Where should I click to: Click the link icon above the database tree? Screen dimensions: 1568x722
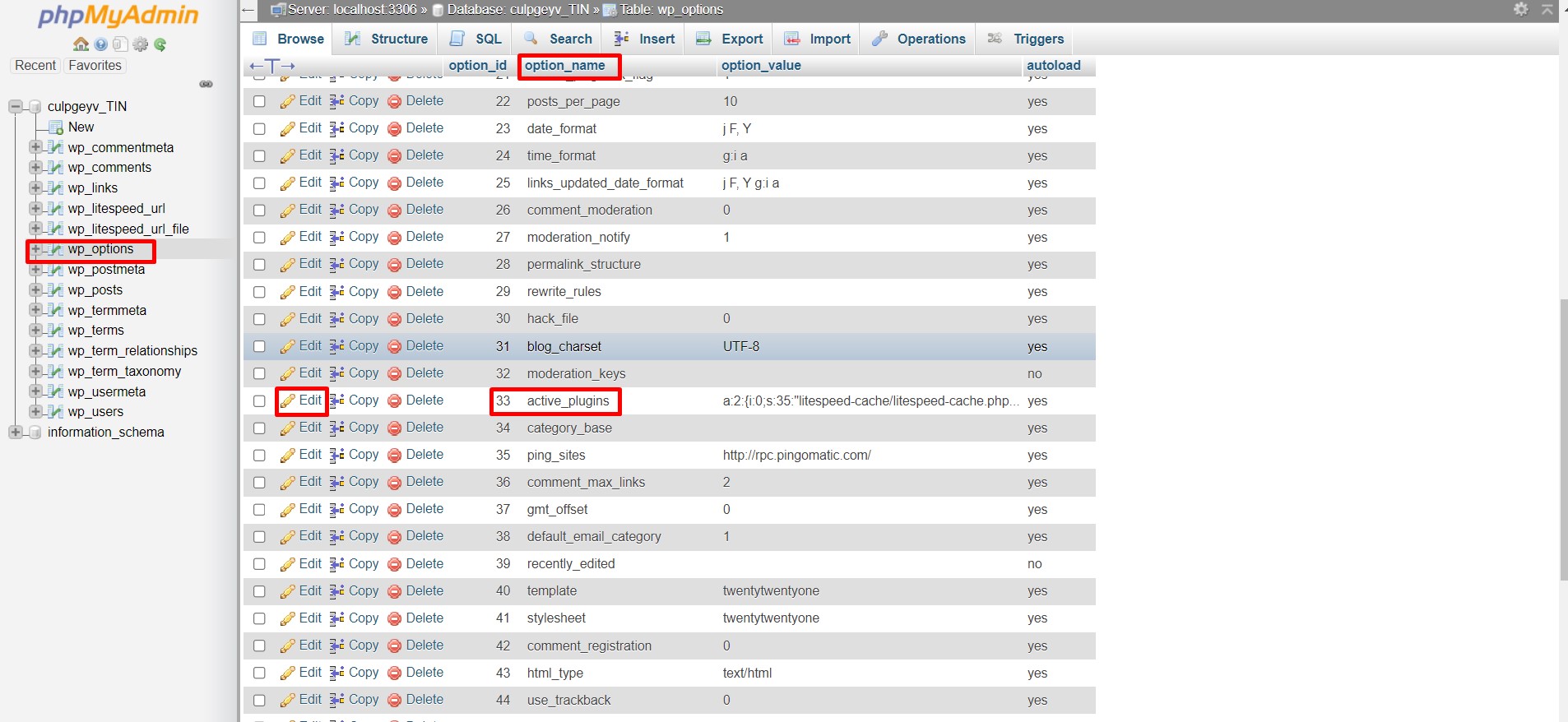(x=206, y=84)
